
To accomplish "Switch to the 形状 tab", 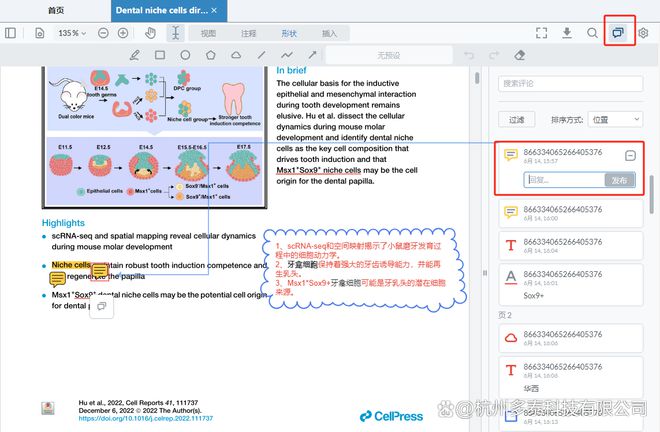I will click(x=289, y=33).
